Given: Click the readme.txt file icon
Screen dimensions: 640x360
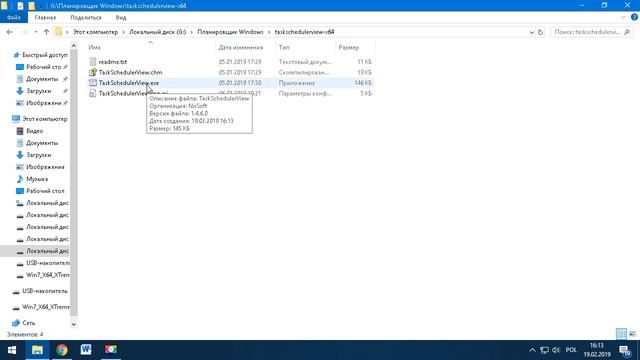Looking at the screenshot, I should tap(93, 62).
